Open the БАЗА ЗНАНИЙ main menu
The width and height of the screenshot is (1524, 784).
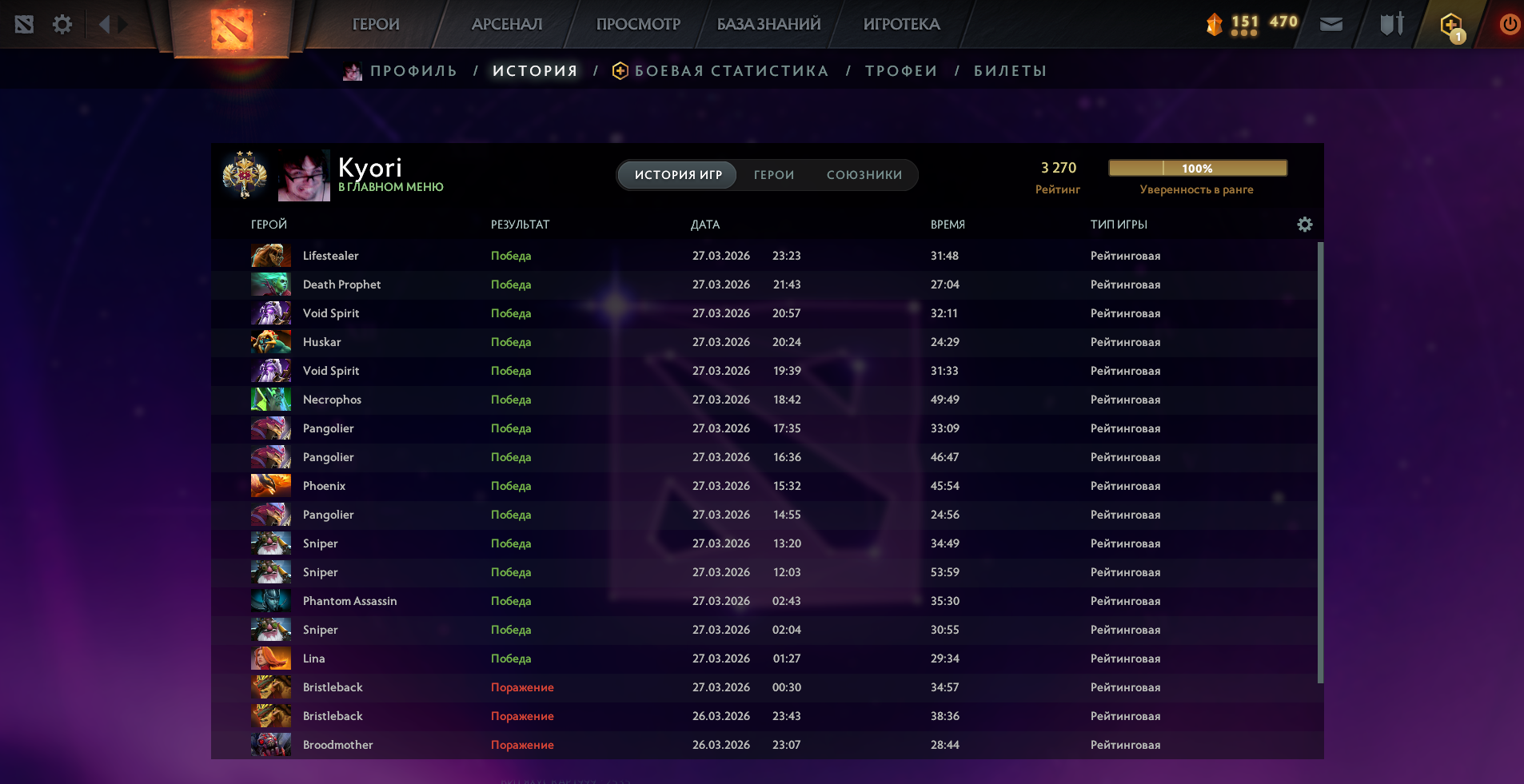click(768, 24)
